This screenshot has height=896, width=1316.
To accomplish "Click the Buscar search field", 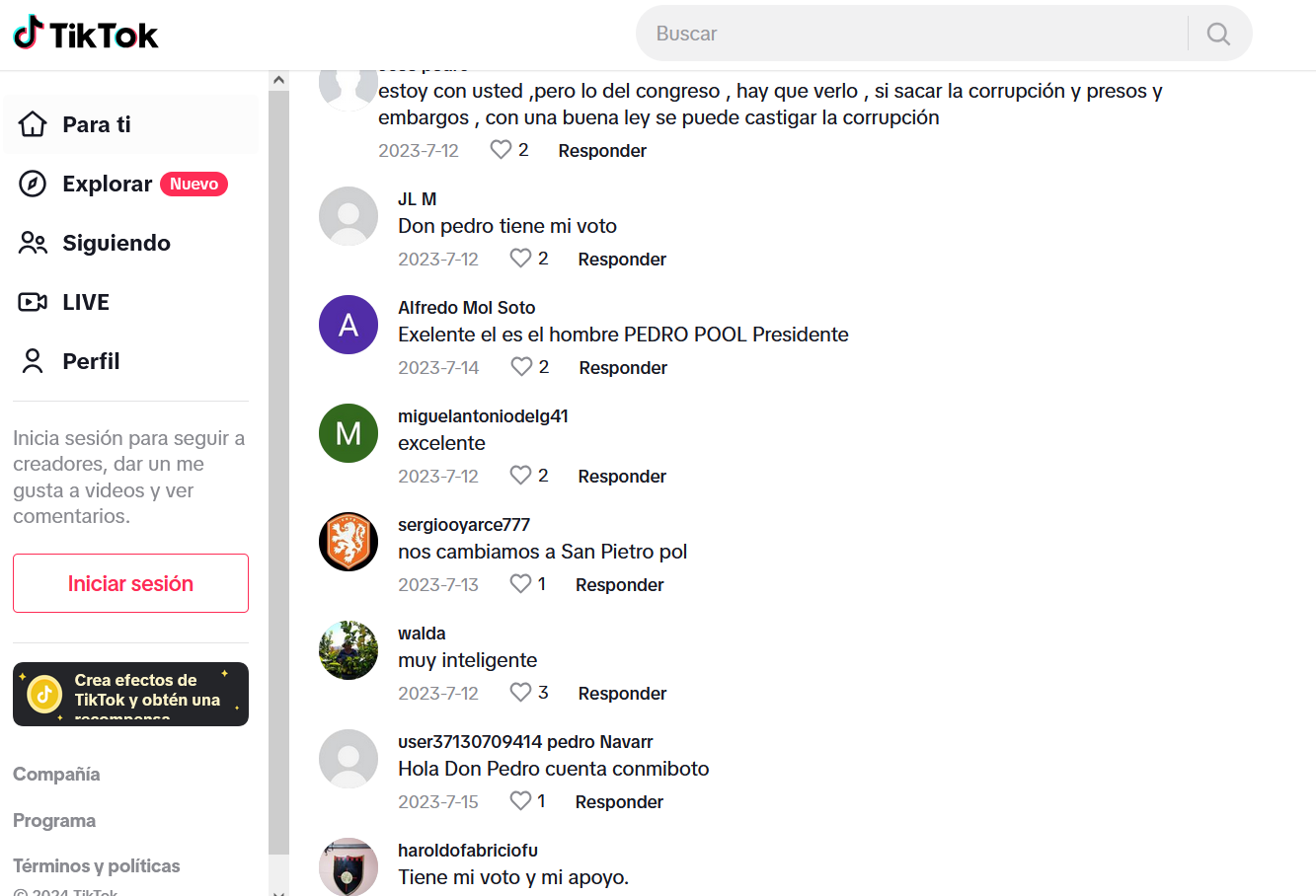I will coord(913,34).
